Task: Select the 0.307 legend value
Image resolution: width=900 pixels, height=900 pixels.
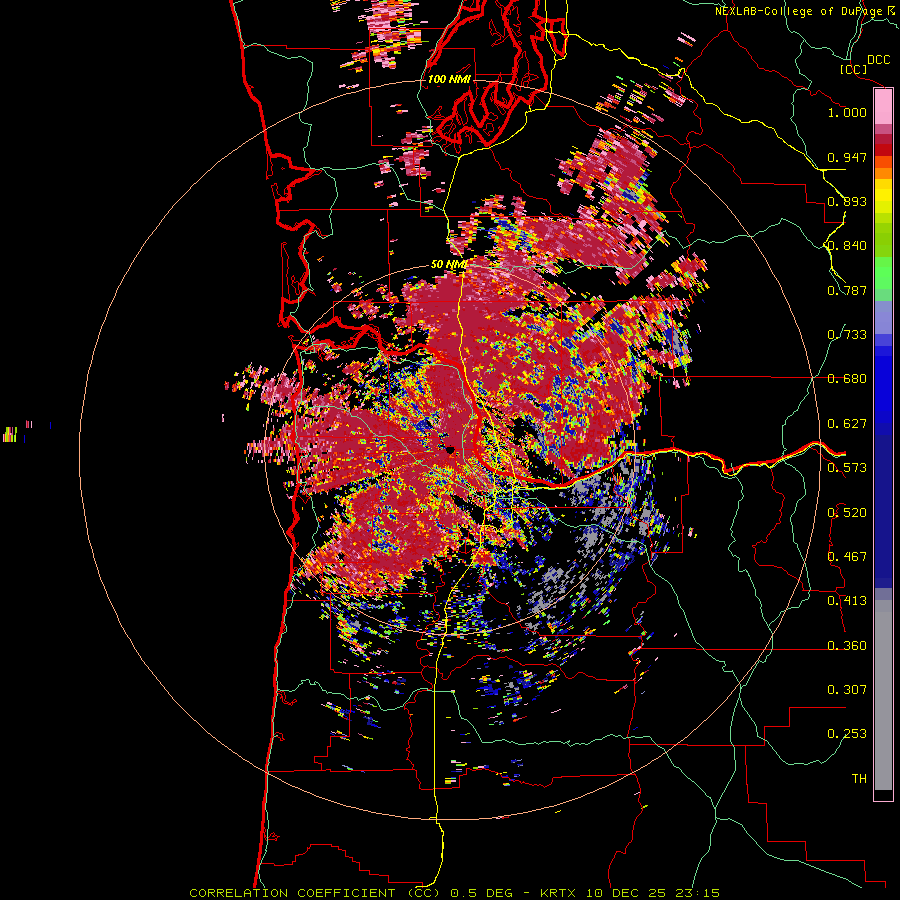Action: point(847,690)
